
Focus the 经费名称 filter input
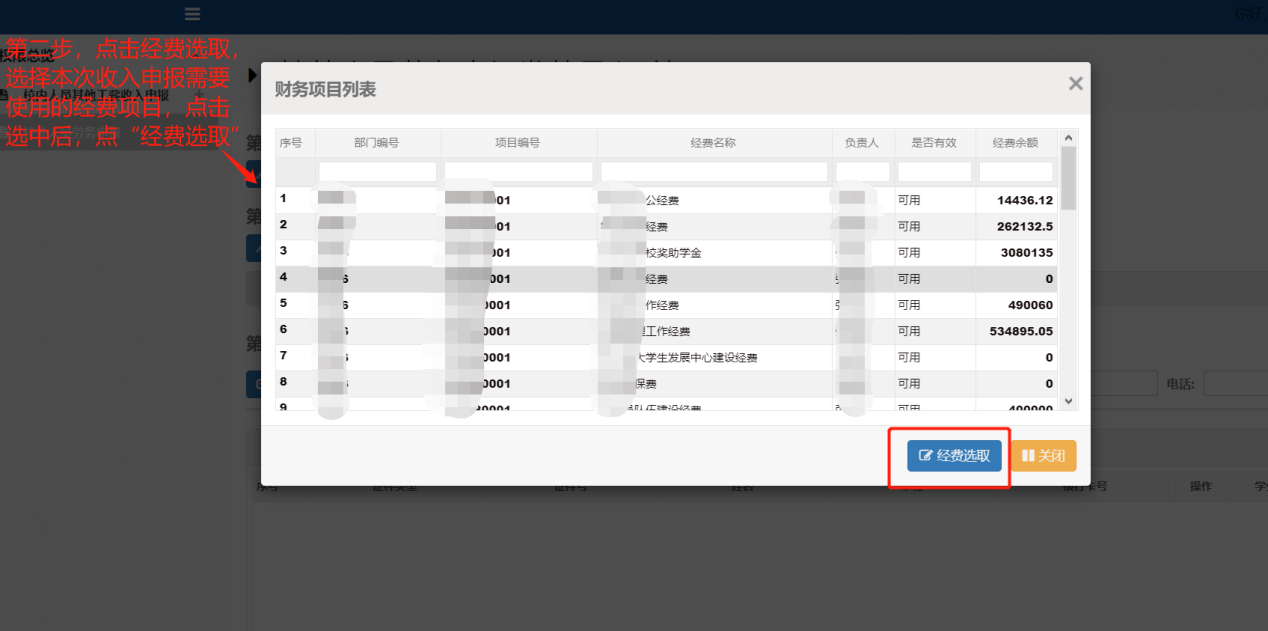point(714,172)
